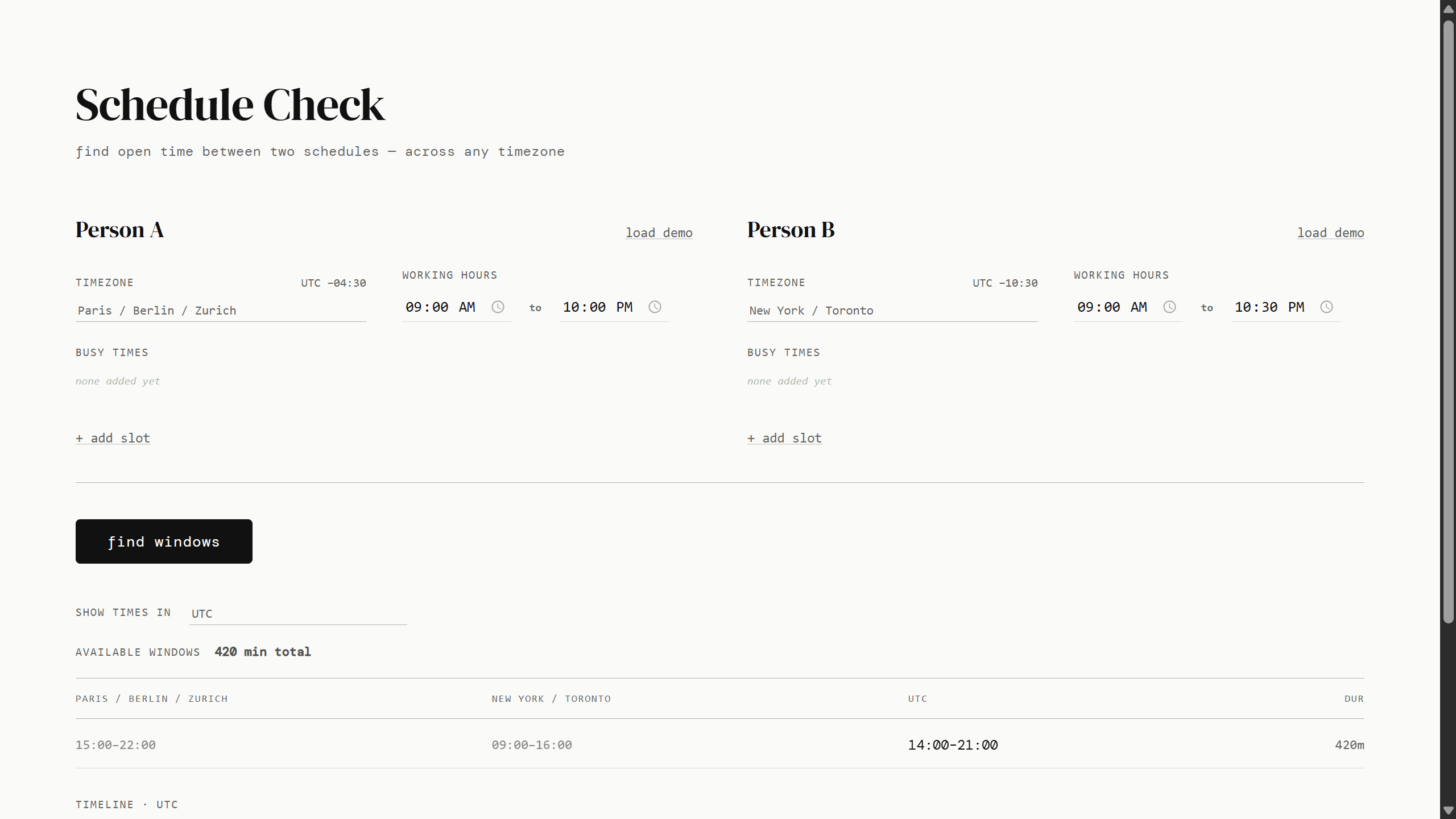Click Person A 09:00 AM start time field
1456x819 pixels.
click(x=440, y=307)
